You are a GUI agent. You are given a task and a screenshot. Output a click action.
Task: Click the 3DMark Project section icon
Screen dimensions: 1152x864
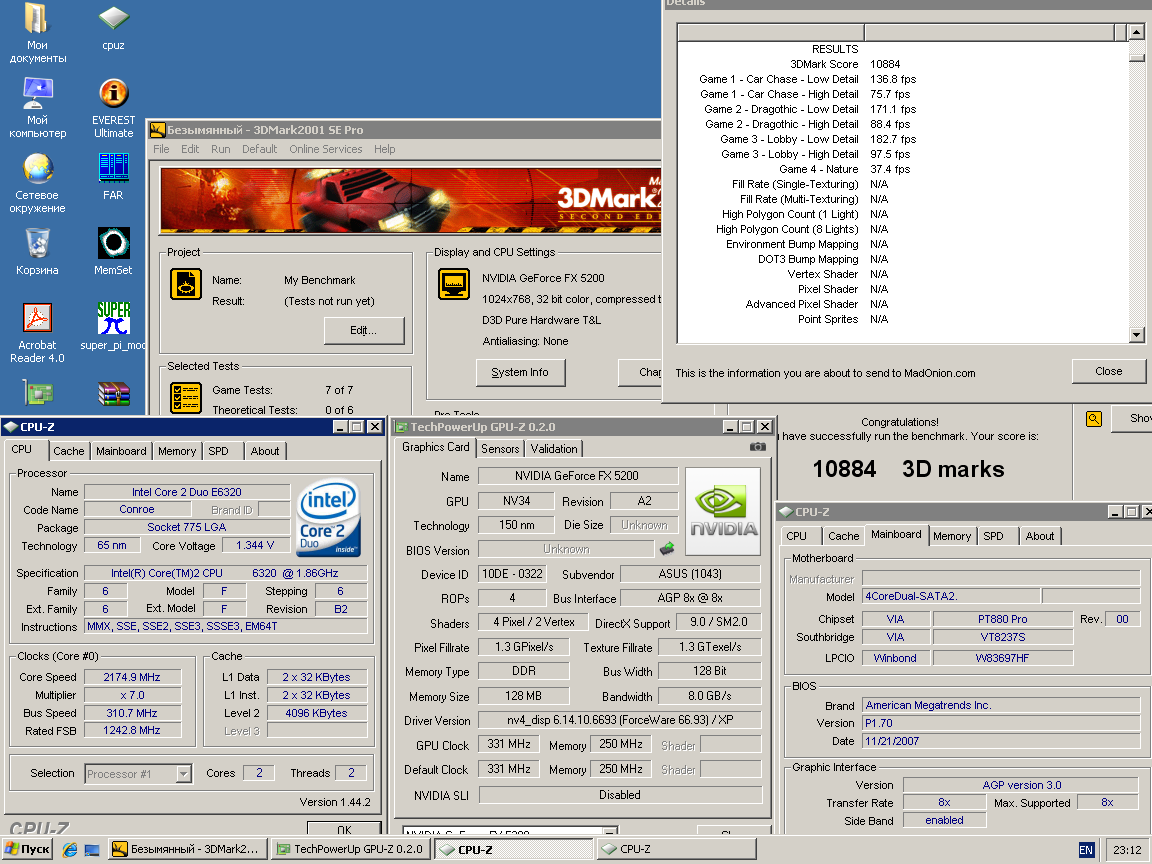tap(186, 284)
